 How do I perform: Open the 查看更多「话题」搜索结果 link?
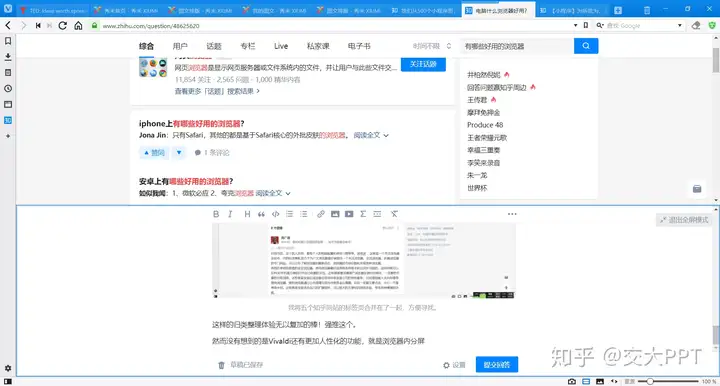tap(217, 91)
